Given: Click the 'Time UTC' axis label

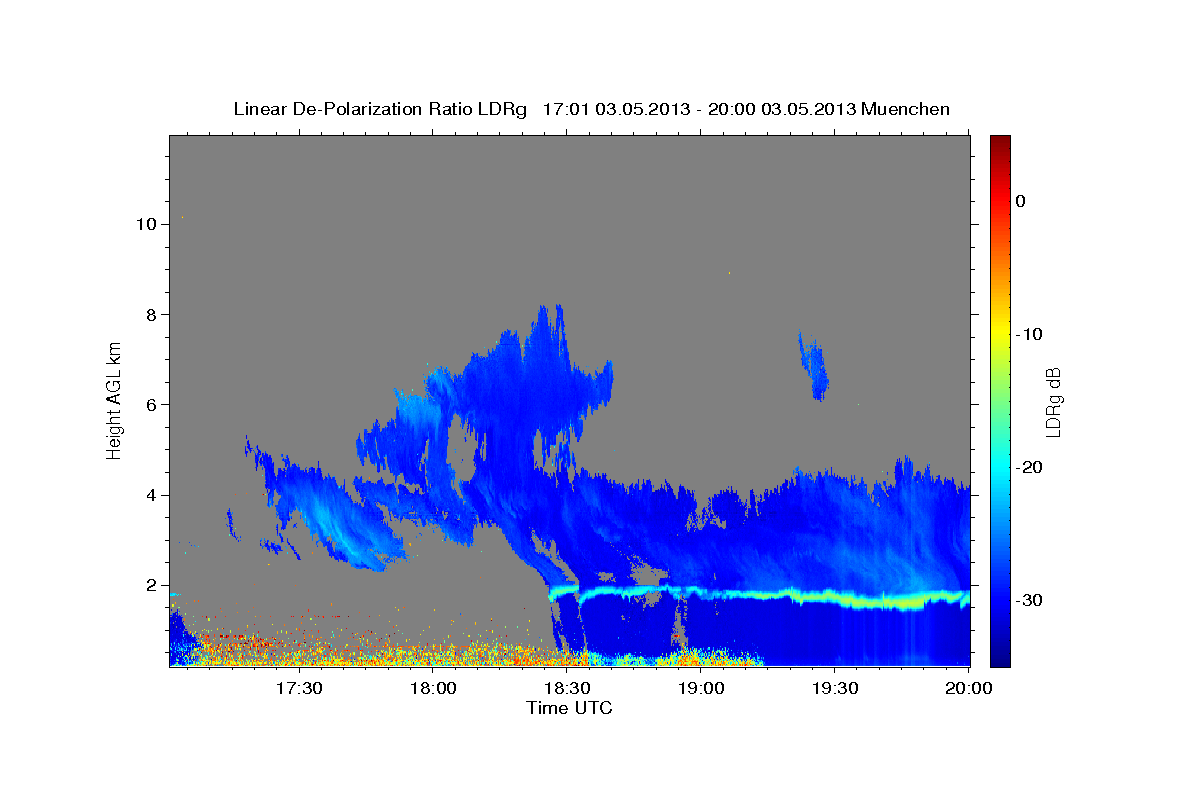Looking at the screenshot, I should tap(569, 708).
